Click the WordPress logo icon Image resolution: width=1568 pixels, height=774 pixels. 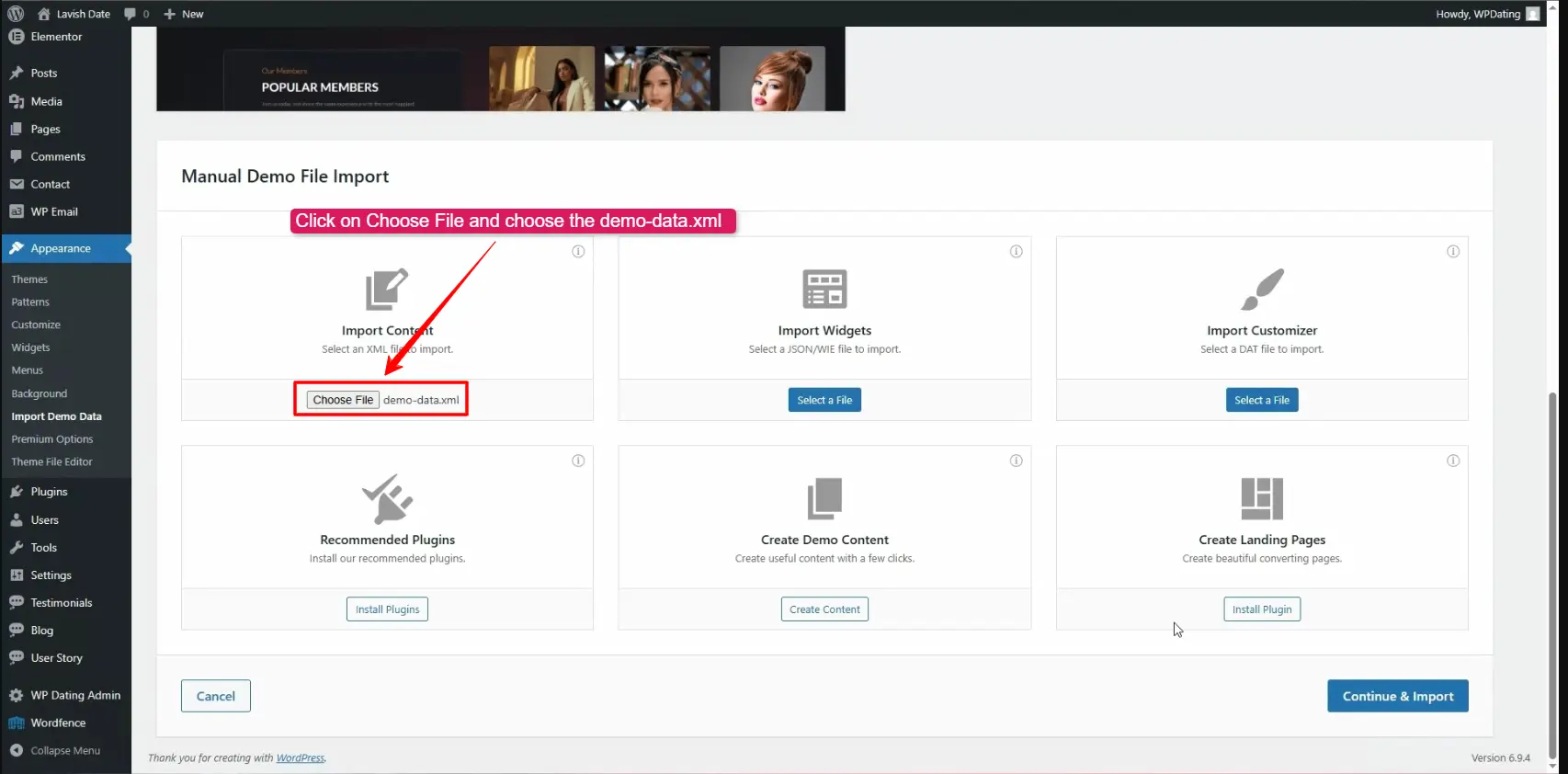(x=16, y=14)
